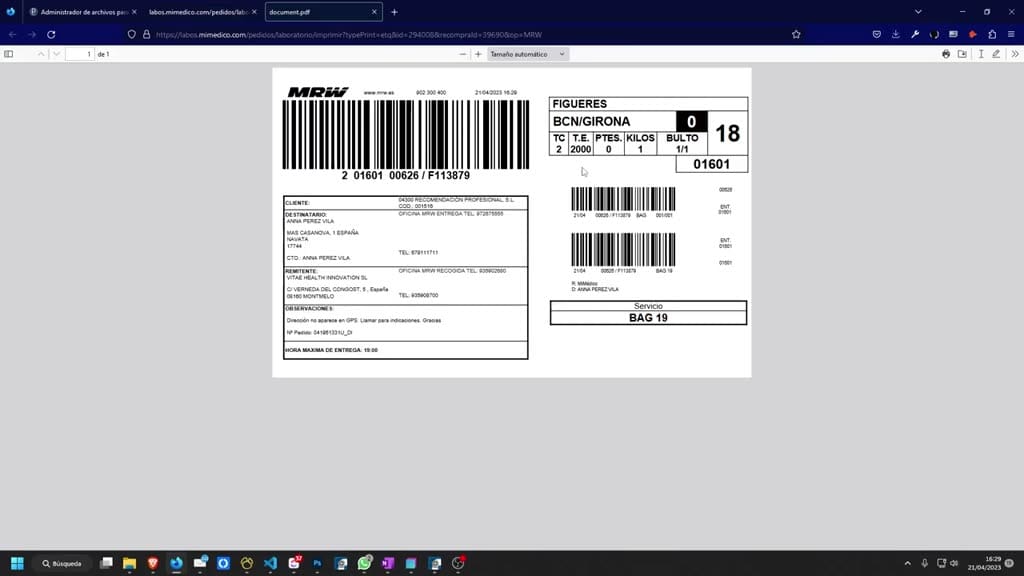Print the PDF with the printer icon
The height and width of the screenshot is (576, 1024).
(946, 54)
